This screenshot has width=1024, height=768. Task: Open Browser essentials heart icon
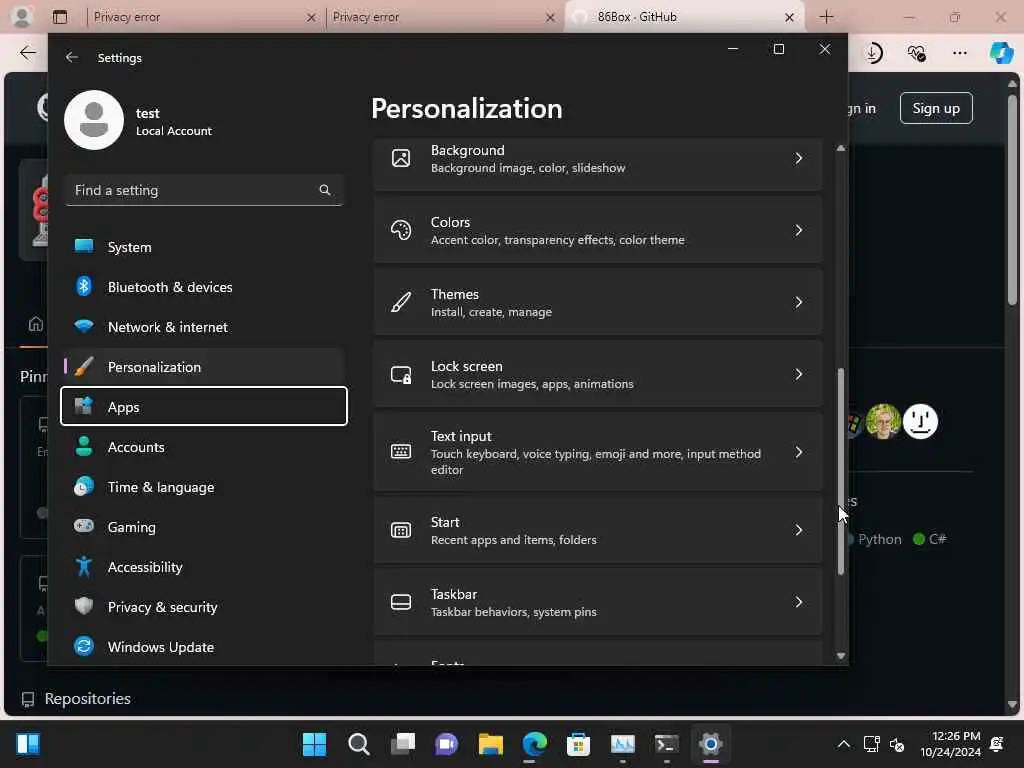916,53
